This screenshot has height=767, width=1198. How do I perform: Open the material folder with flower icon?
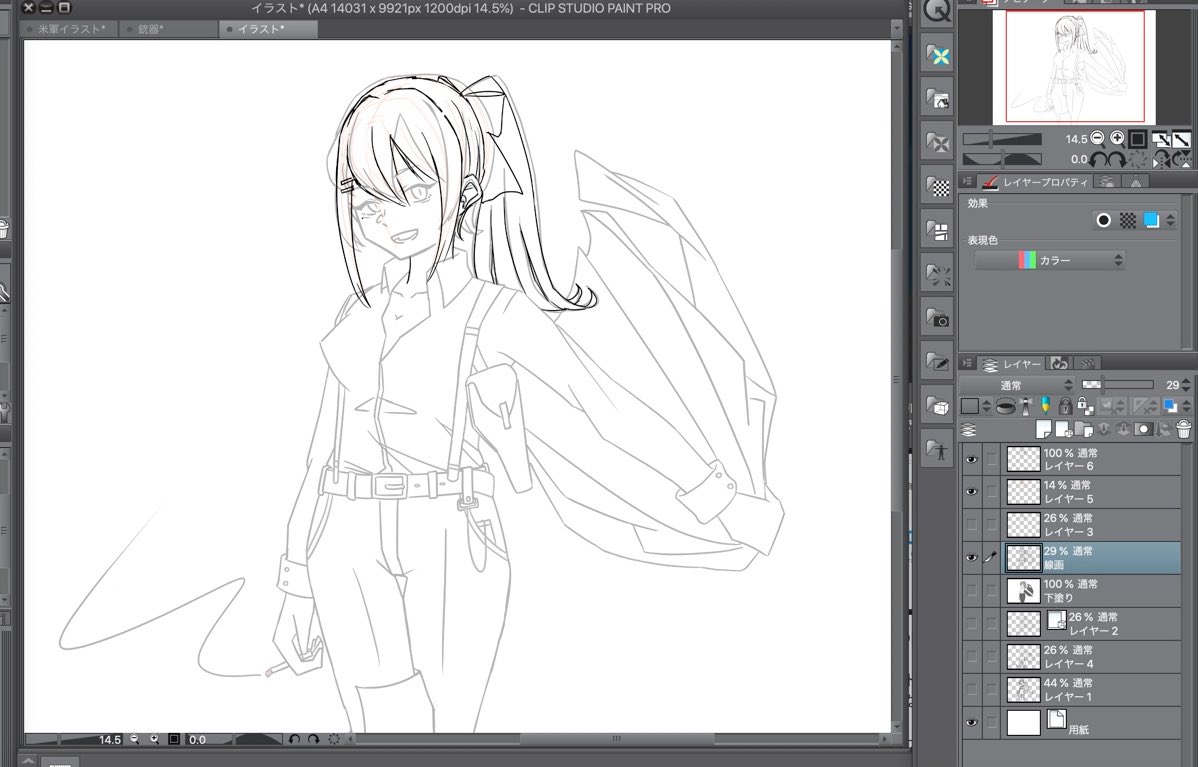click(x=937, y=55)
